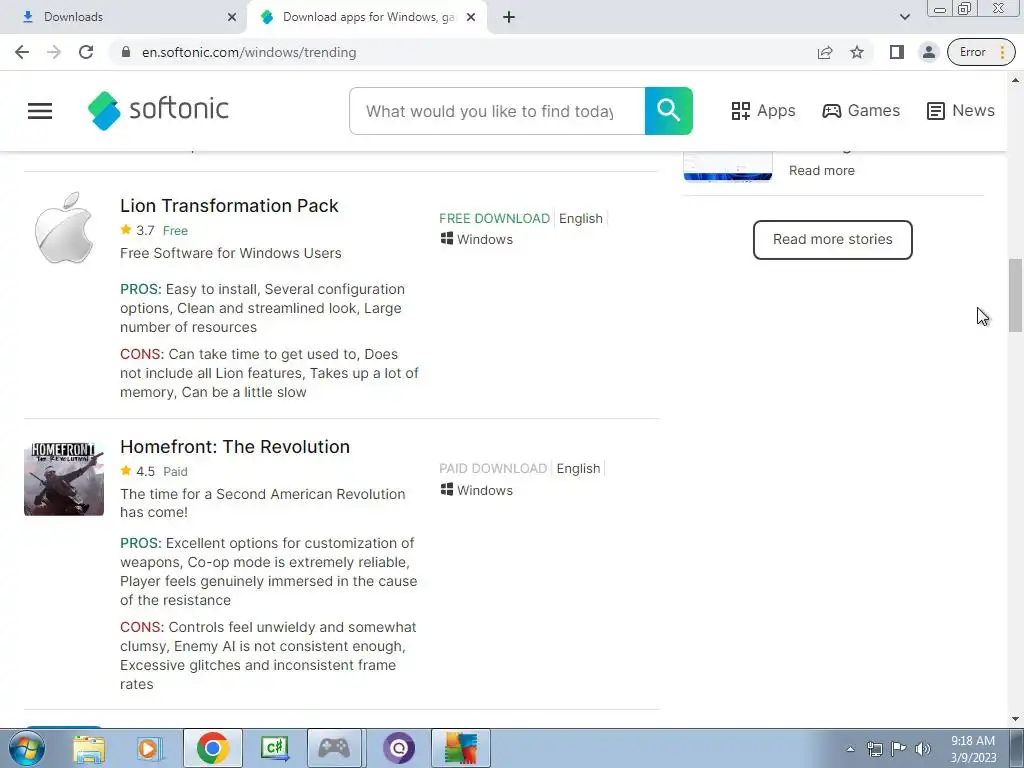This screenshot has width=1024, height=768.
Task: Click the network tray icon
Action: coord(874,749)
